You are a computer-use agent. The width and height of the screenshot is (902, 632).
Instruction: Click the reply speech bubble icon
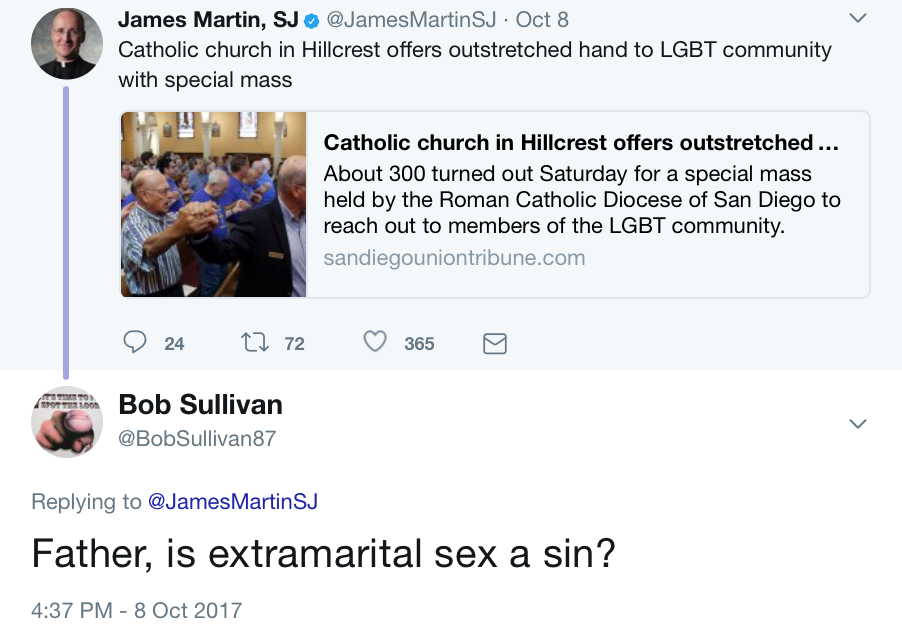[x=135, y=342]
